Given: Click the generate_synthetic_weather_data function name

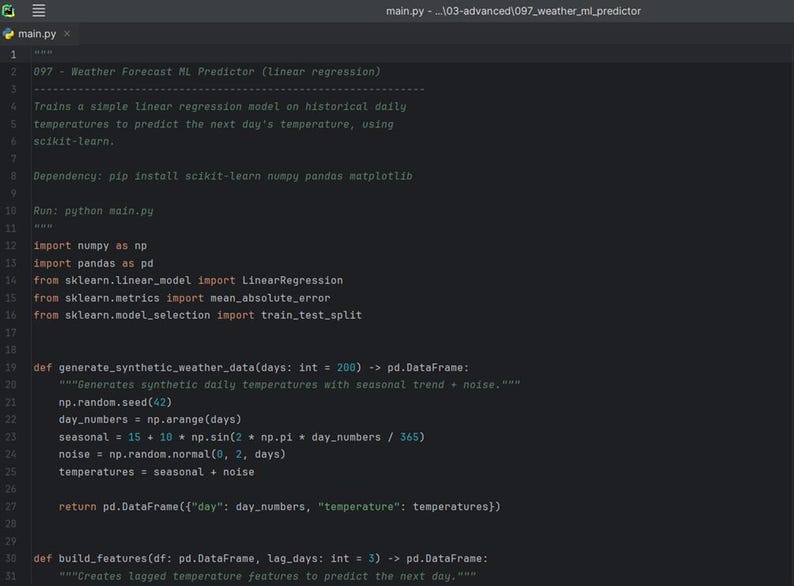Looking at the screenshot, I should pyautogui.click(x=156, y=367).
